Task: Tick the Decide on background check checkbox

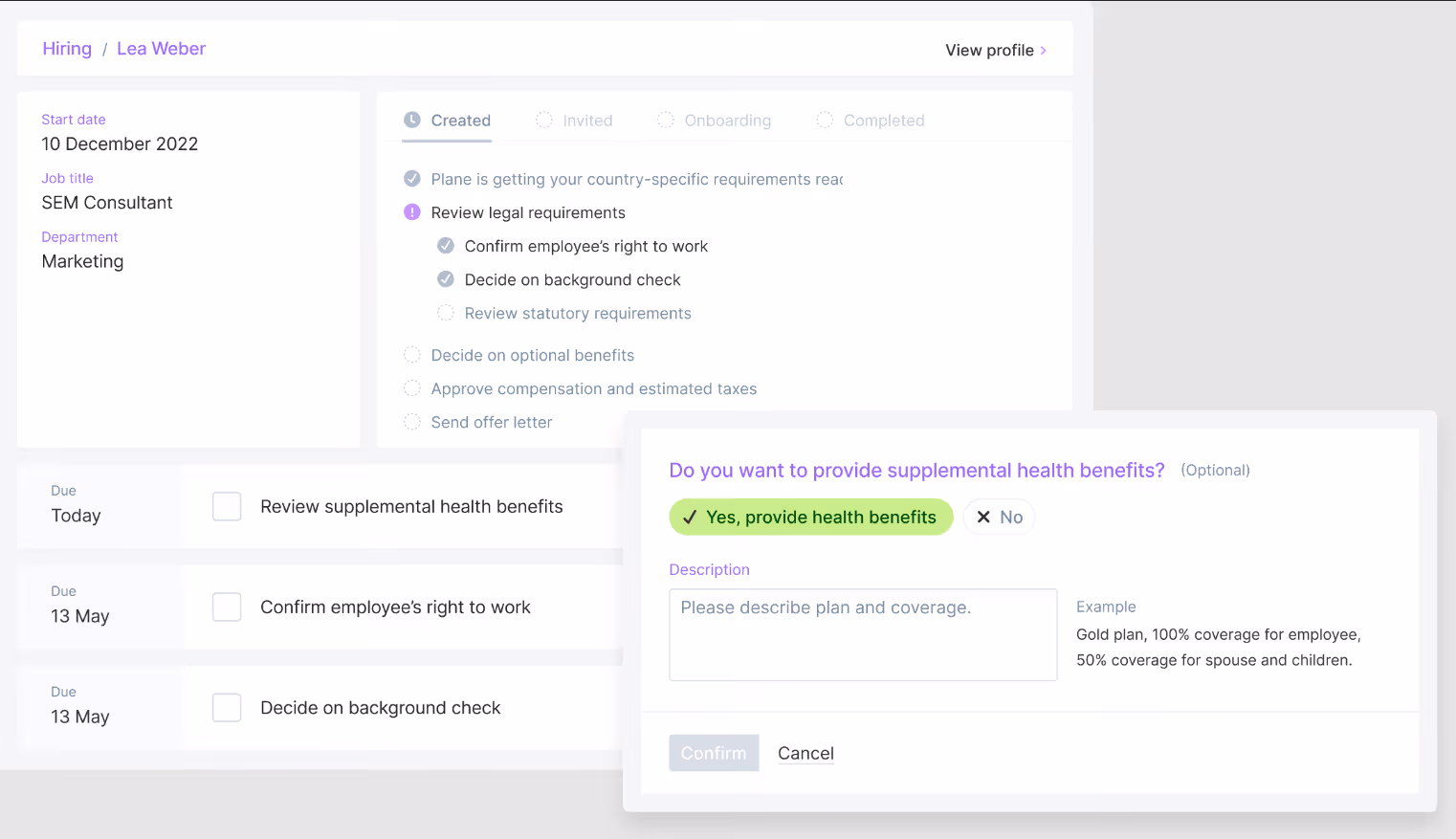Action: pyautogui.click(x=227, y=707)
